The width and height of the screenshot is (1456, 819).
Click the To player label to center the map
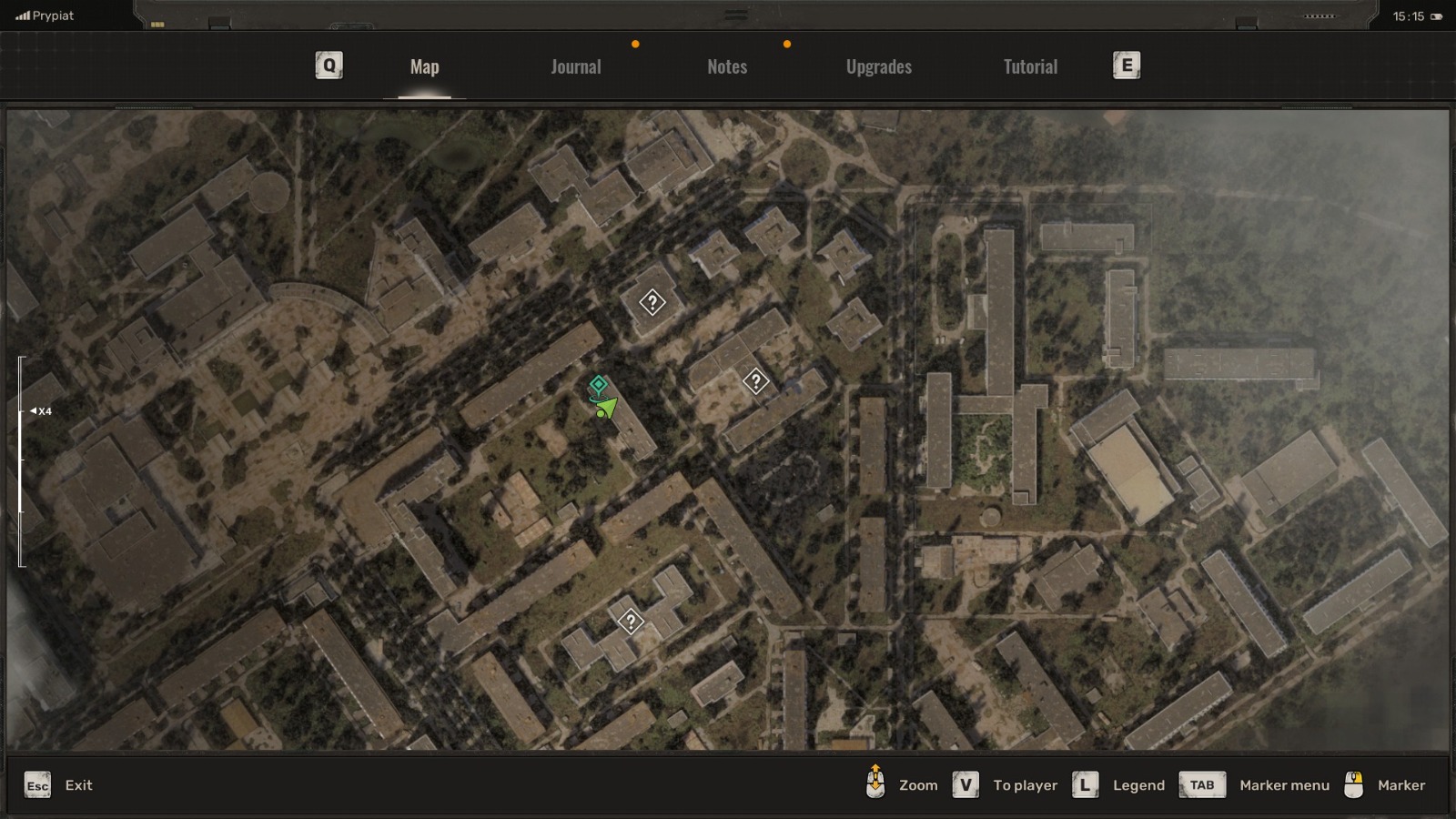coord(1025,784)
